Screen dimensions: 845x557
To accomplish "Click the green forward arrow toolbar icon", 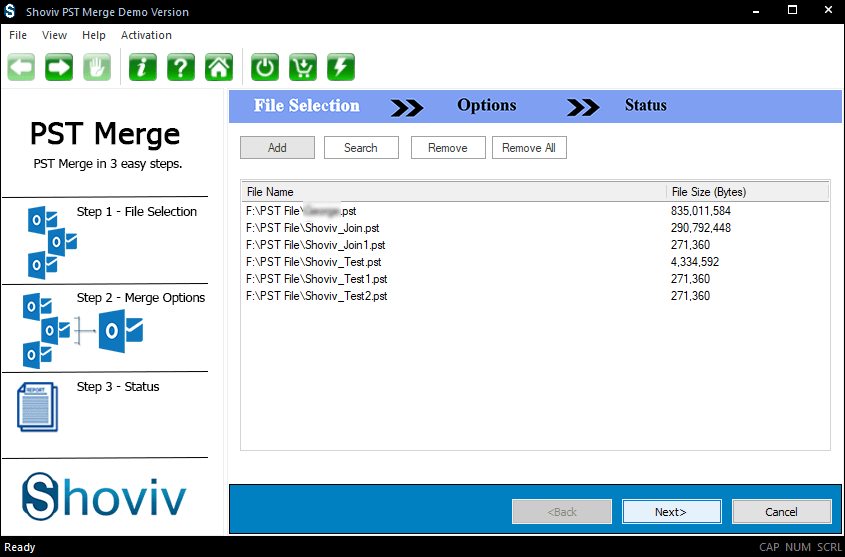I will (59, 67).
